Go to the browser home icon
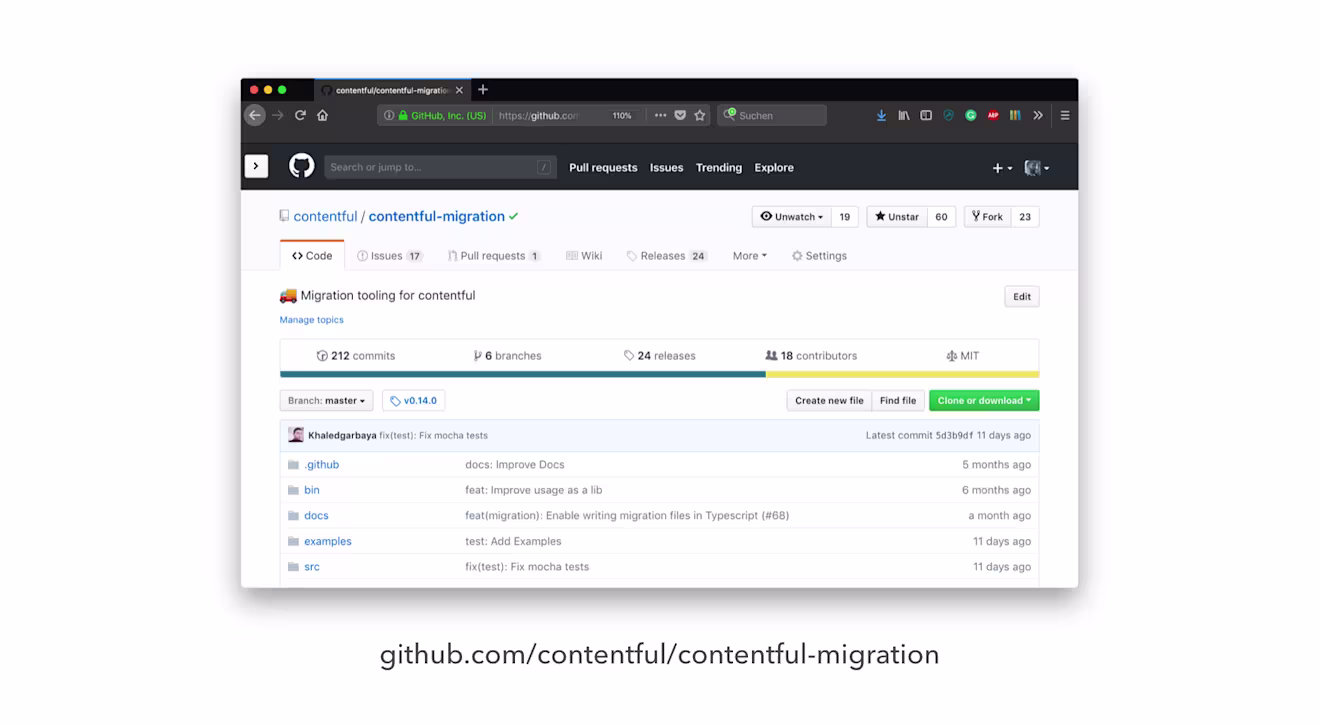Screen dimensions: 1320x724 click(322, 115)
